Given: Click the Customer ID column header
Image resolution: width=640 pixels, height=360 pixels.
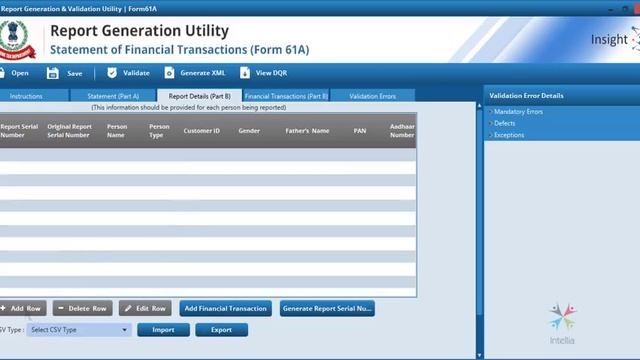Looking at the screenshot, I should [x=202, y=131].
